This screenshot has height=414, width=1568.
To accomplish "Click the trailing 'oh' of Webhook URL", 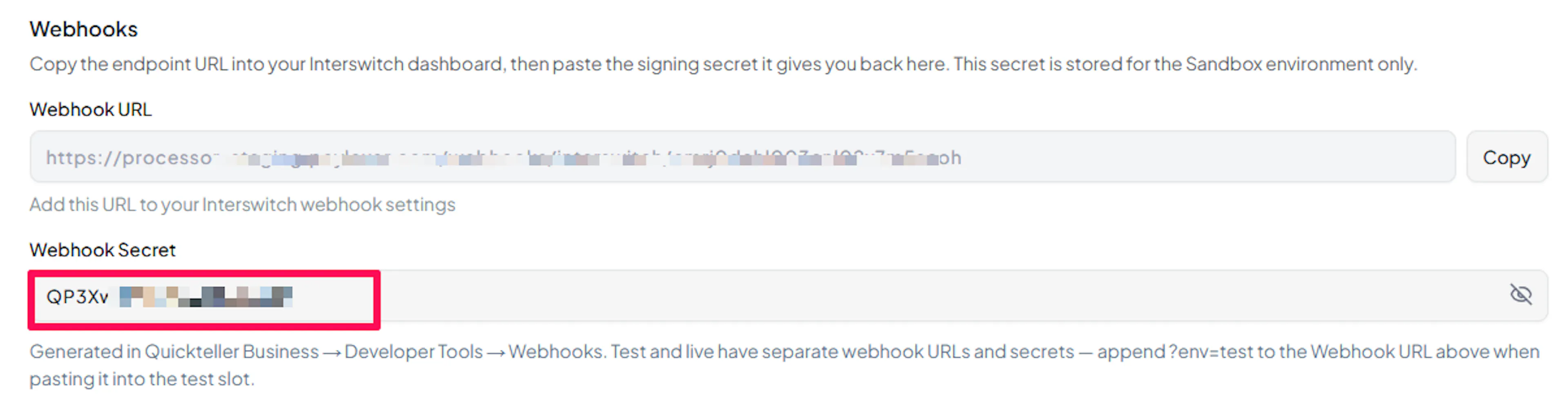I will point(949,158).
